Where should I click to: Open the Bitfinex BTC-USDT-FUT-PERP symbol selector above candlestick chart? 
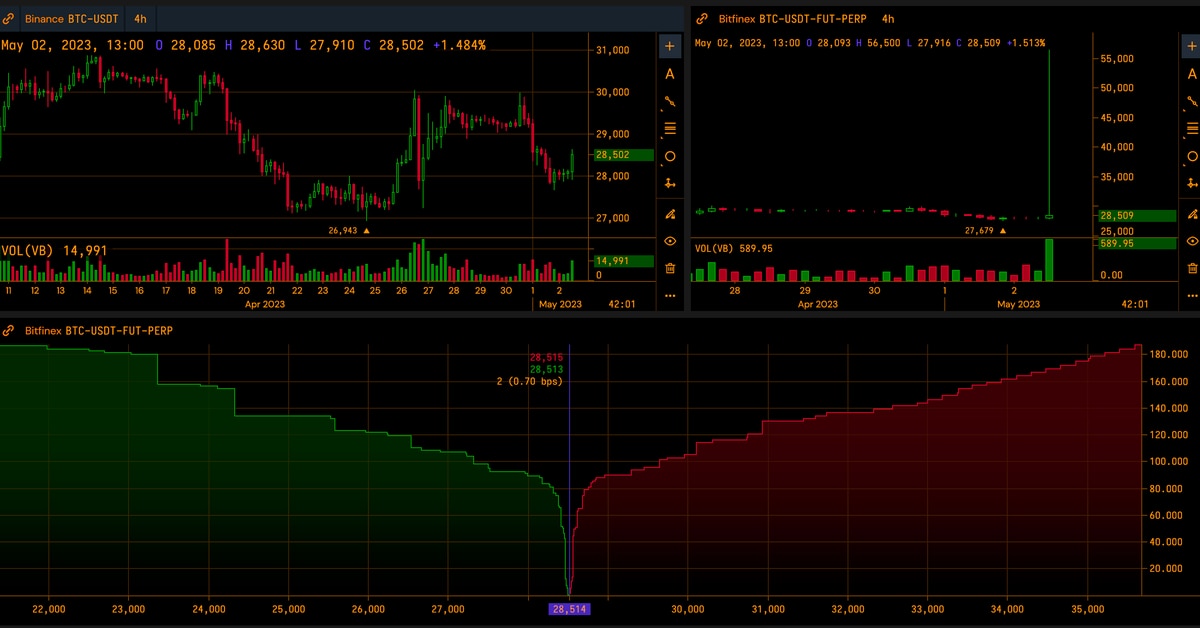(792, 18)
